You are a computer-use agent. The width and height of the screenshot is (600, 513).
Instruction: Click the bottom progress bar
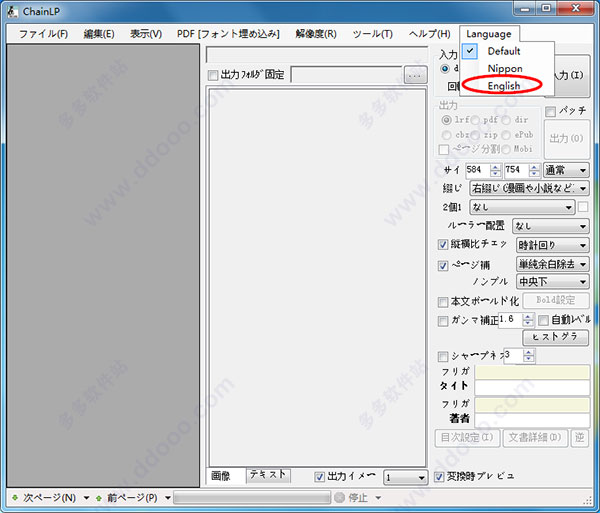click(252, 498)
